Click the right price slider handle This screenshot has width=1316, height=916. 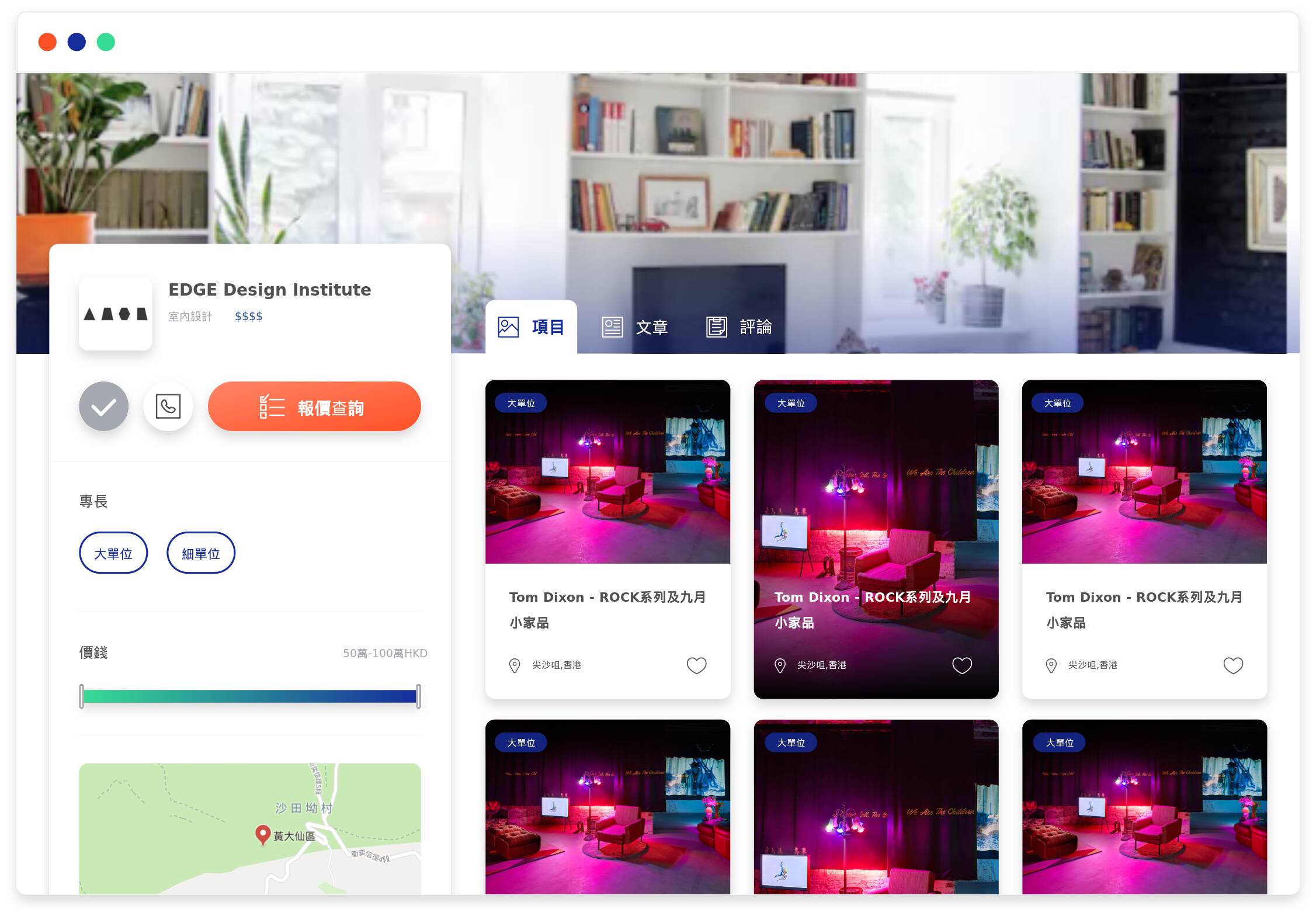coord(418,696)
